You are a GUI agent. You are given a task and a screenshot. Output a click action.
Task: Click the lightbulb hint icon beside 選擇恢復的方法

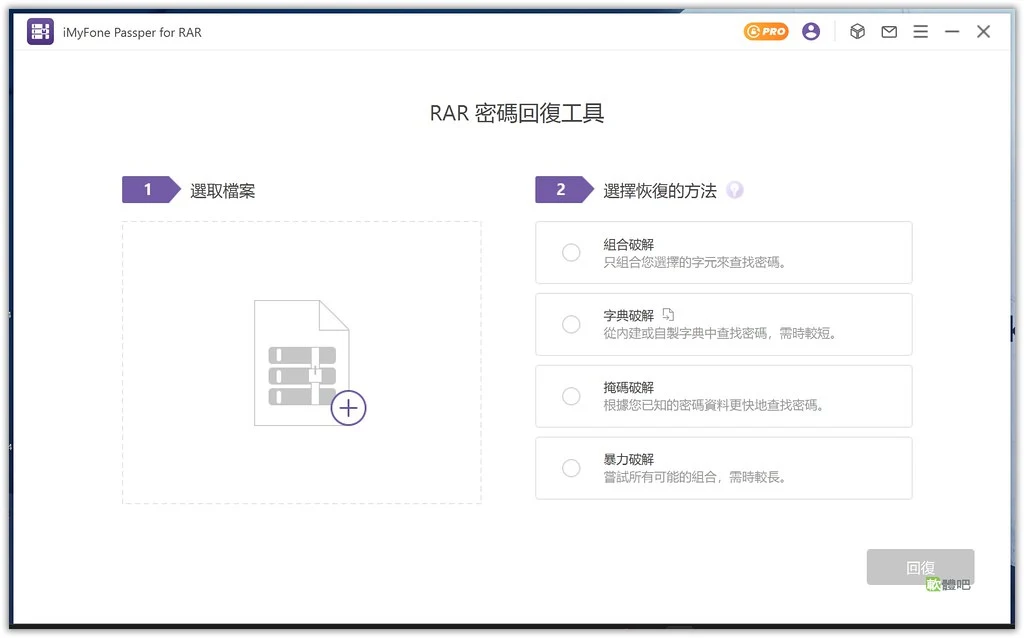(x=735, y=190)
